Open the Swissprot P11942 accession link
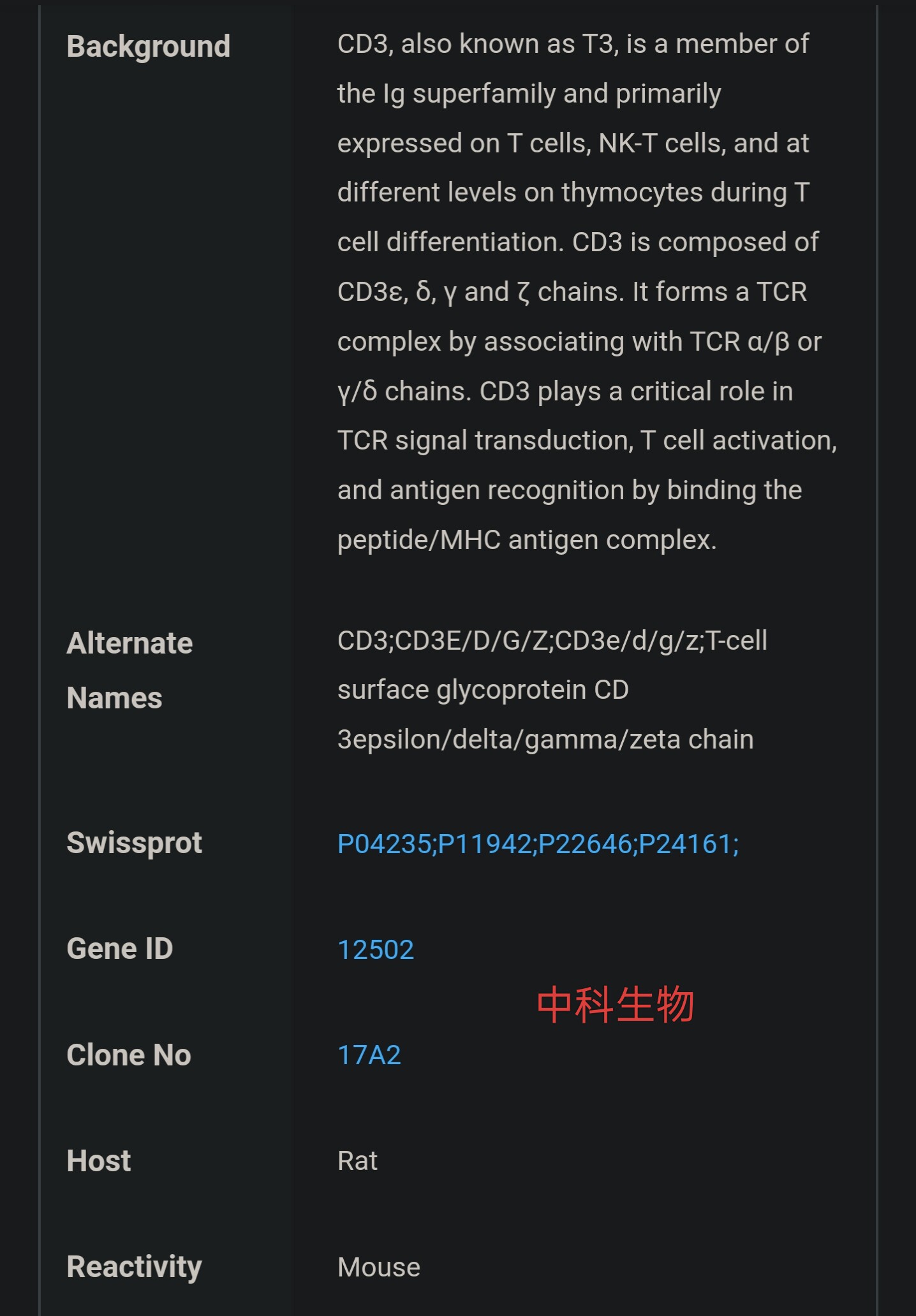 click(x=485, y=844)
